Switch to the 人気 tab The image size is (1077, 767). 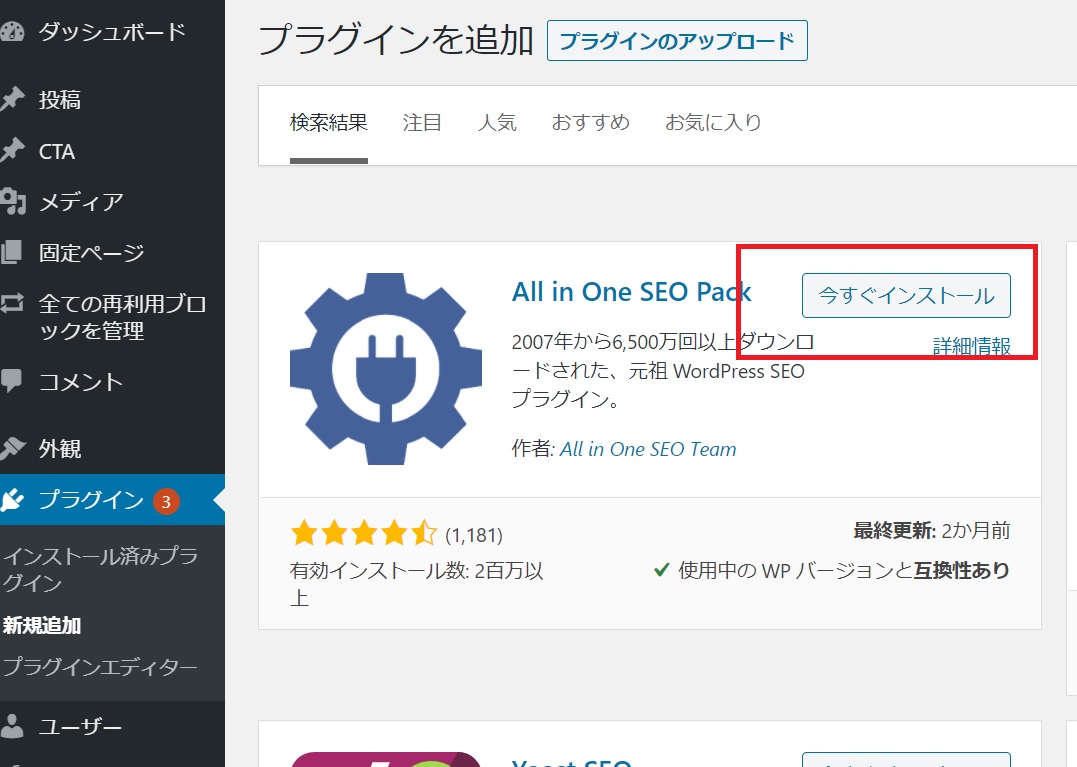click(497, 123)
